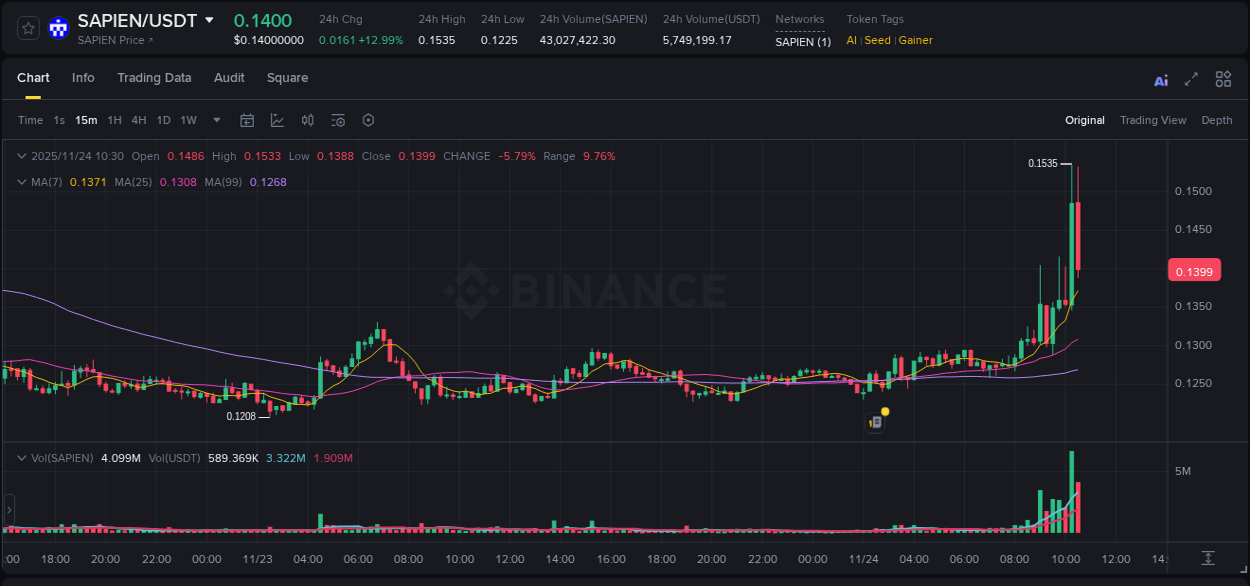
Task: Open the AI analysis feature
Action: (x=1160, y=79)
